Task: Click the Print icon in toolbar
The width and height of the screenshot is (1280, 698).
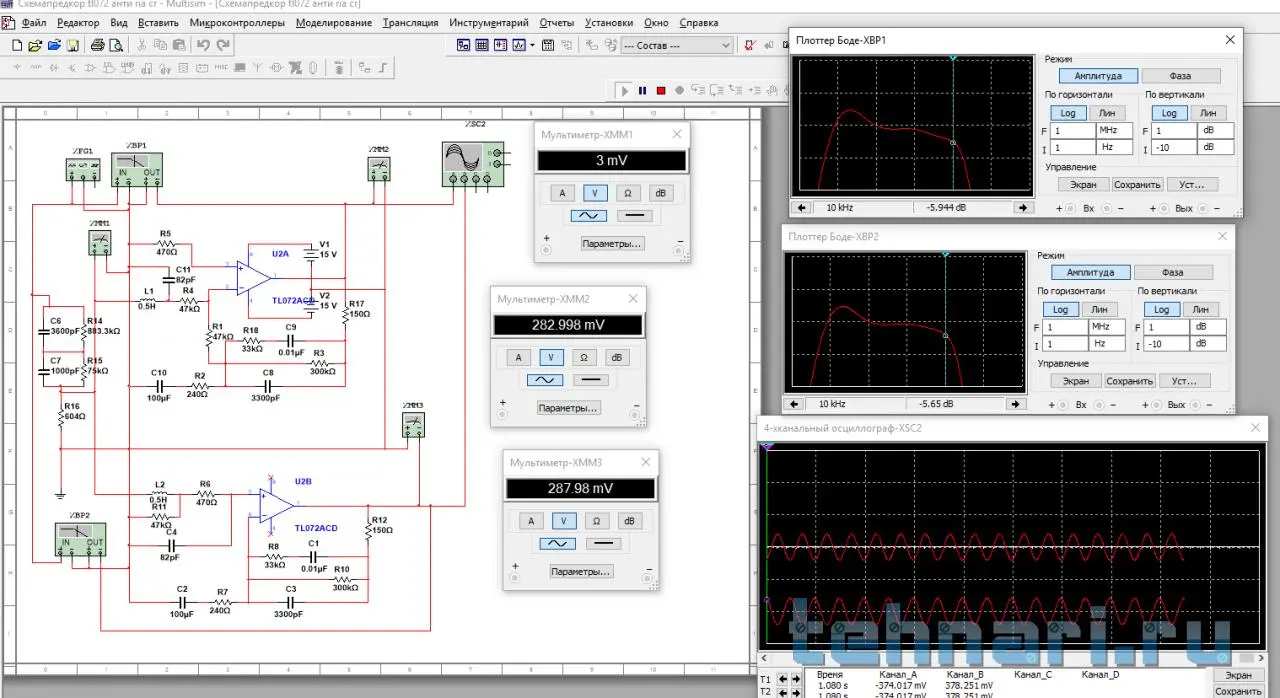Action: click(98, 45)
